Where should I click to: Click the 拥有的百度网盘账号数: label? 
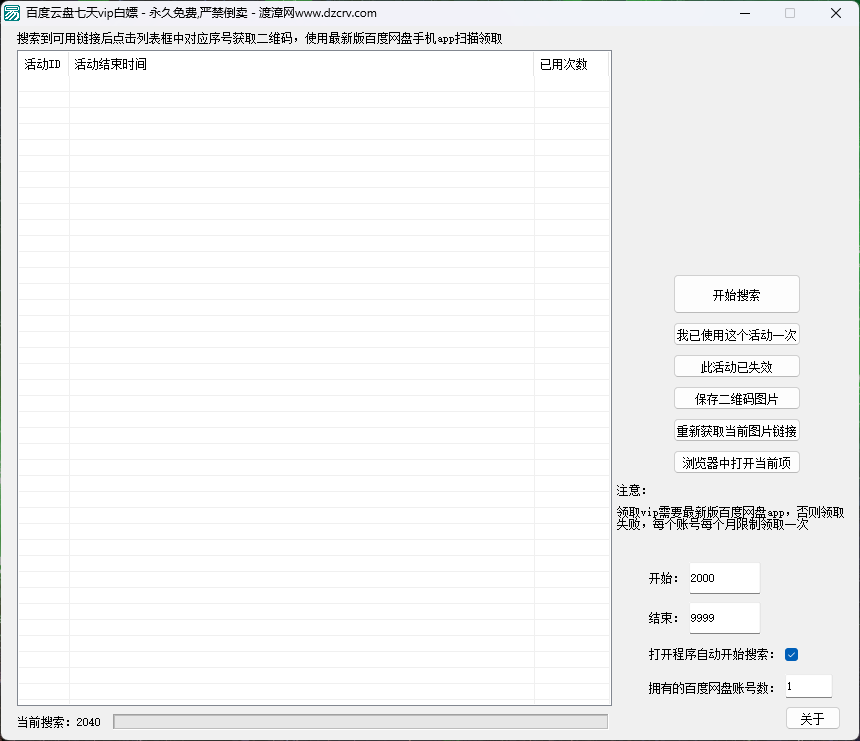pyautogui.click(x=711, y=688)
